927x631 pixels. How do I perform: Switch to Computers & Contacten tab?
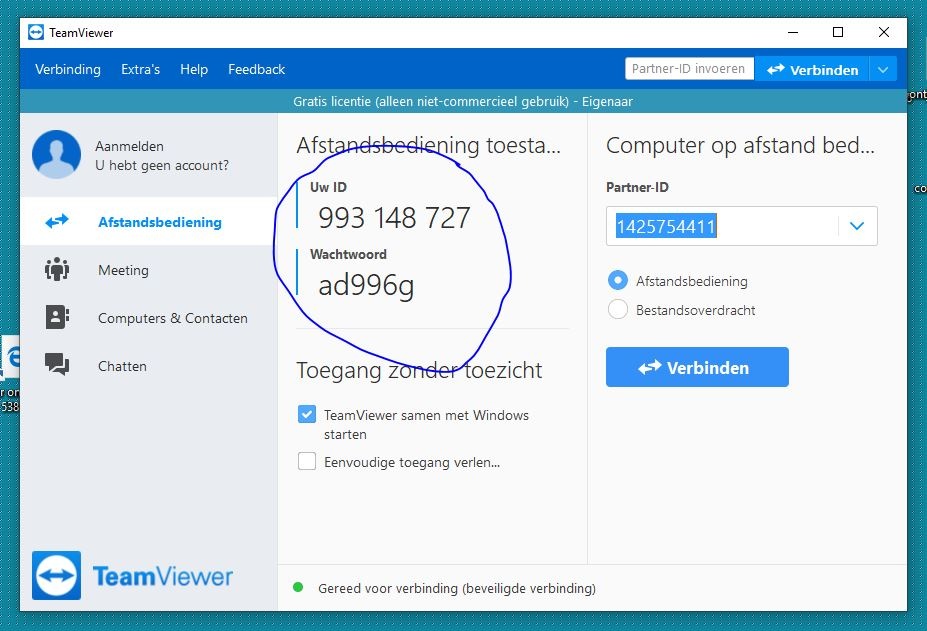coord(148,318)
